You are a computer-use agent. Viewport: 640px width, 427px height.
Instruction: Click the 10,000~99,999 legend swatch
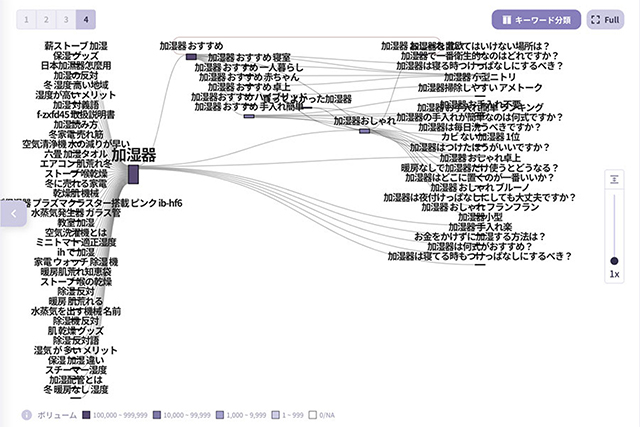[x=159, y=413]
